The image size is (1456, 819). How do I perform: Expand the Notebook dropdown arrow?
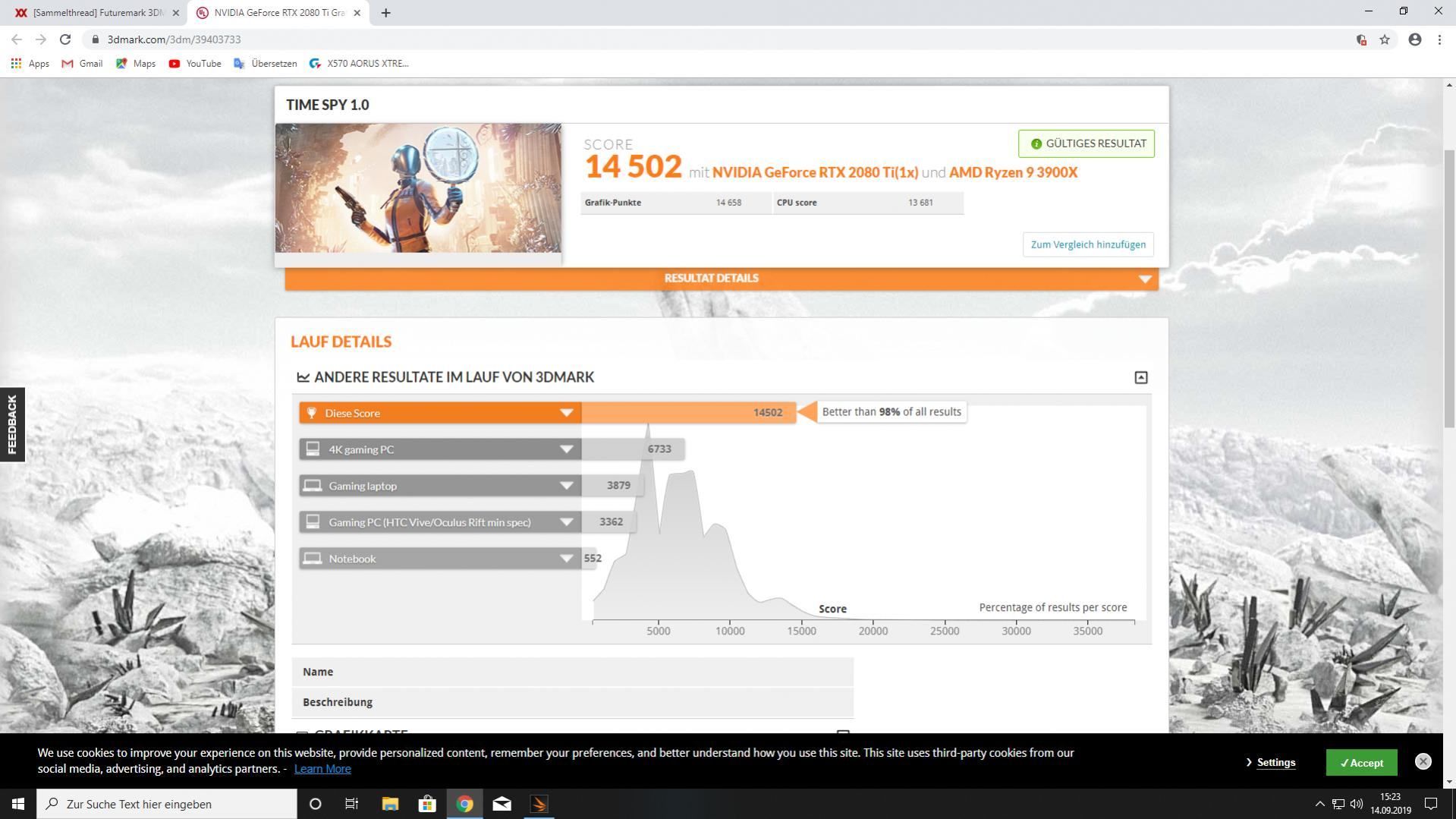click(566, 559)
